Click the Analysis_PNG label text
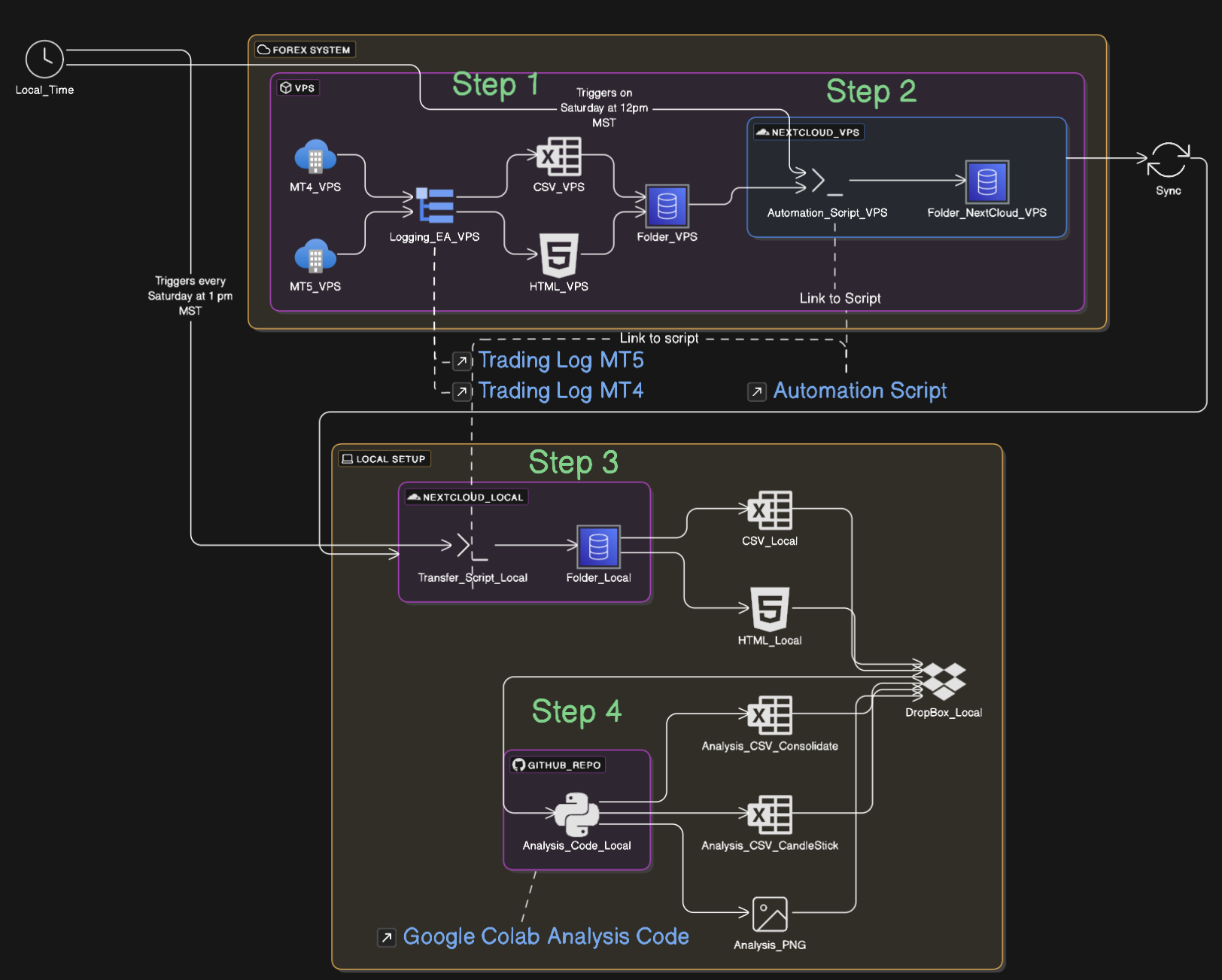1222x980 pixels. coord(770,945)
